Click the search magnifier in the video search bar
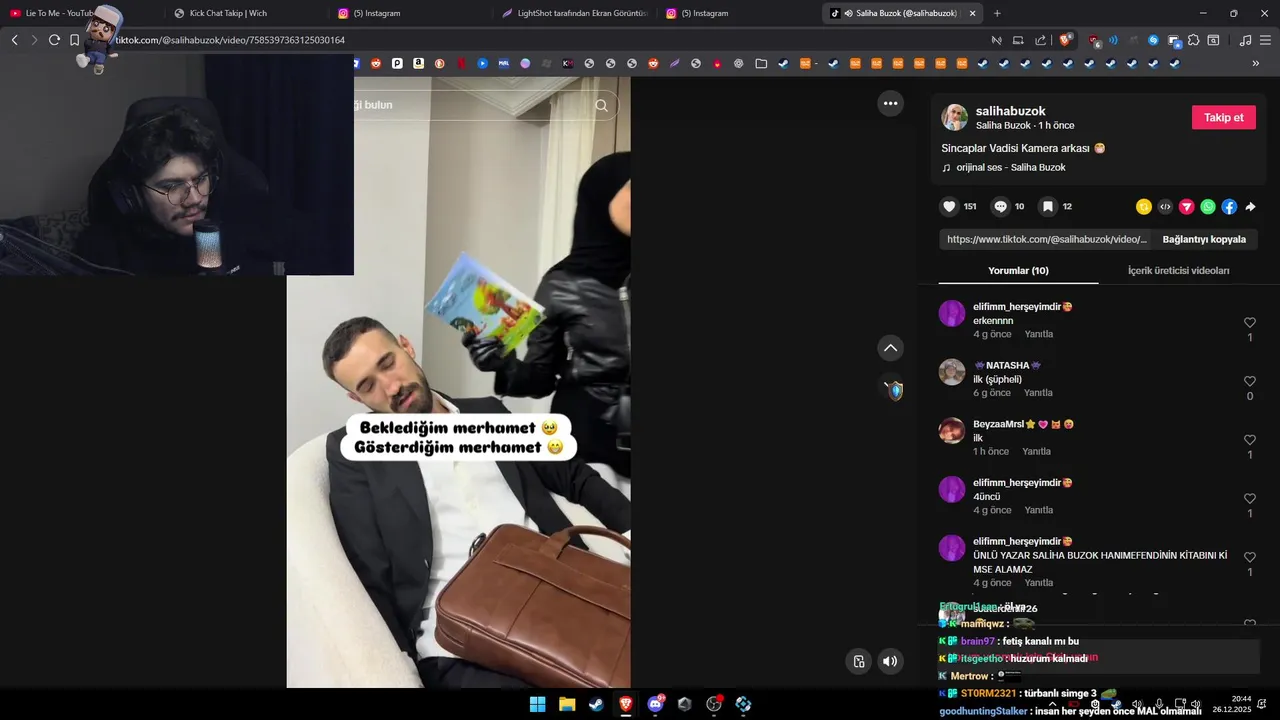The image size is (1280, 720). coord(601,105)
